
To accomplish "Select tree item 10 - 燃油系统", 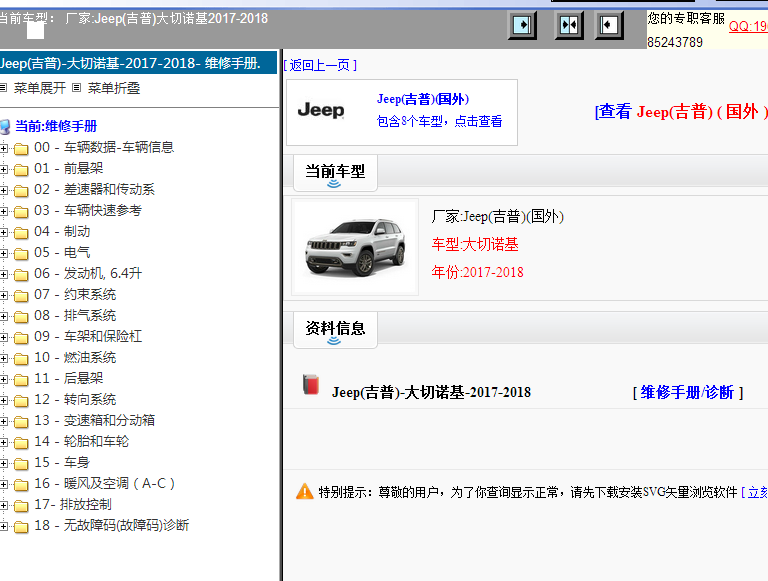I will pos(75,358).
